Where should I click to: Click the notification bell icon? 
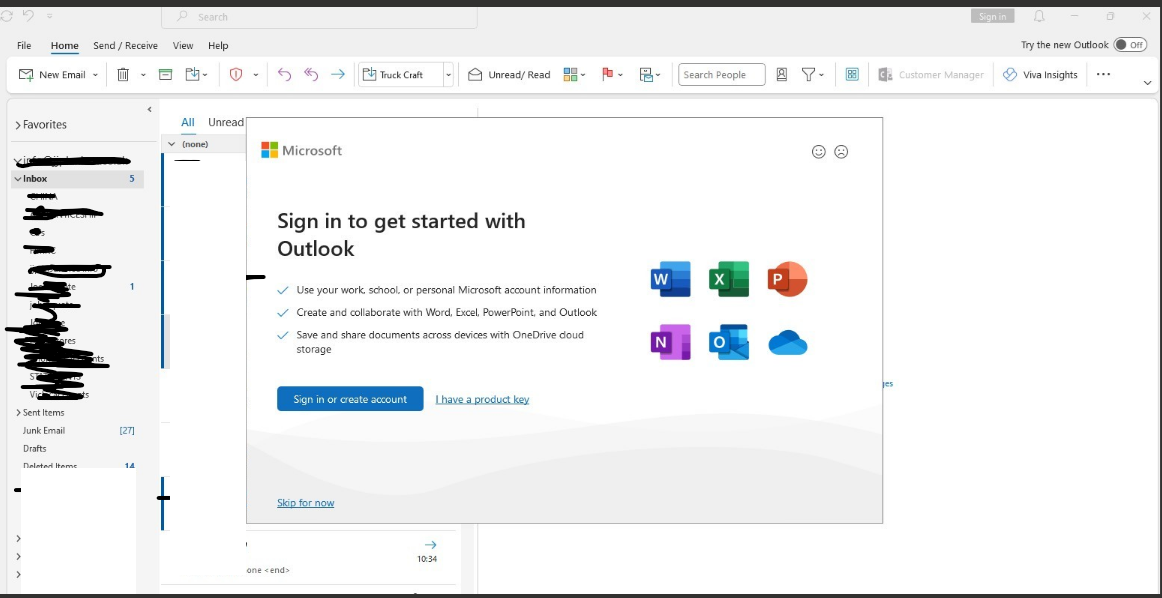pyautogui.click(x=1040, y=16)
